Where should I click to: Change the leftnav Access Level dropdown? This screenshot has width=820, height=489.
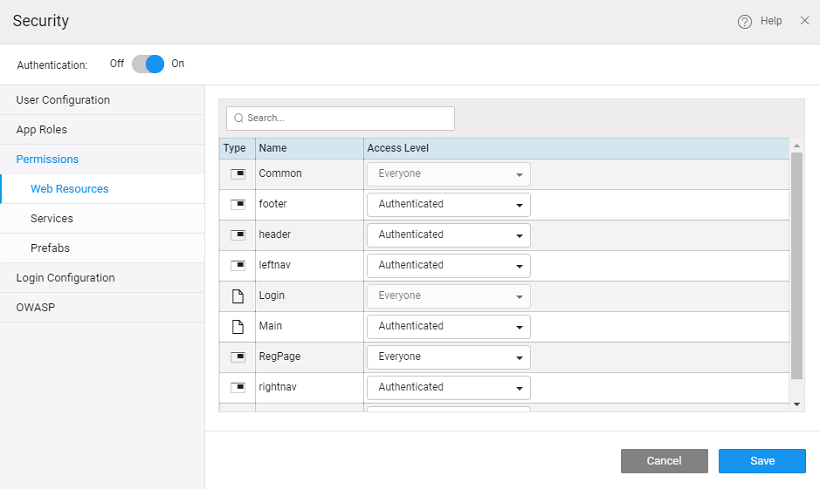(x=448, y=266)
